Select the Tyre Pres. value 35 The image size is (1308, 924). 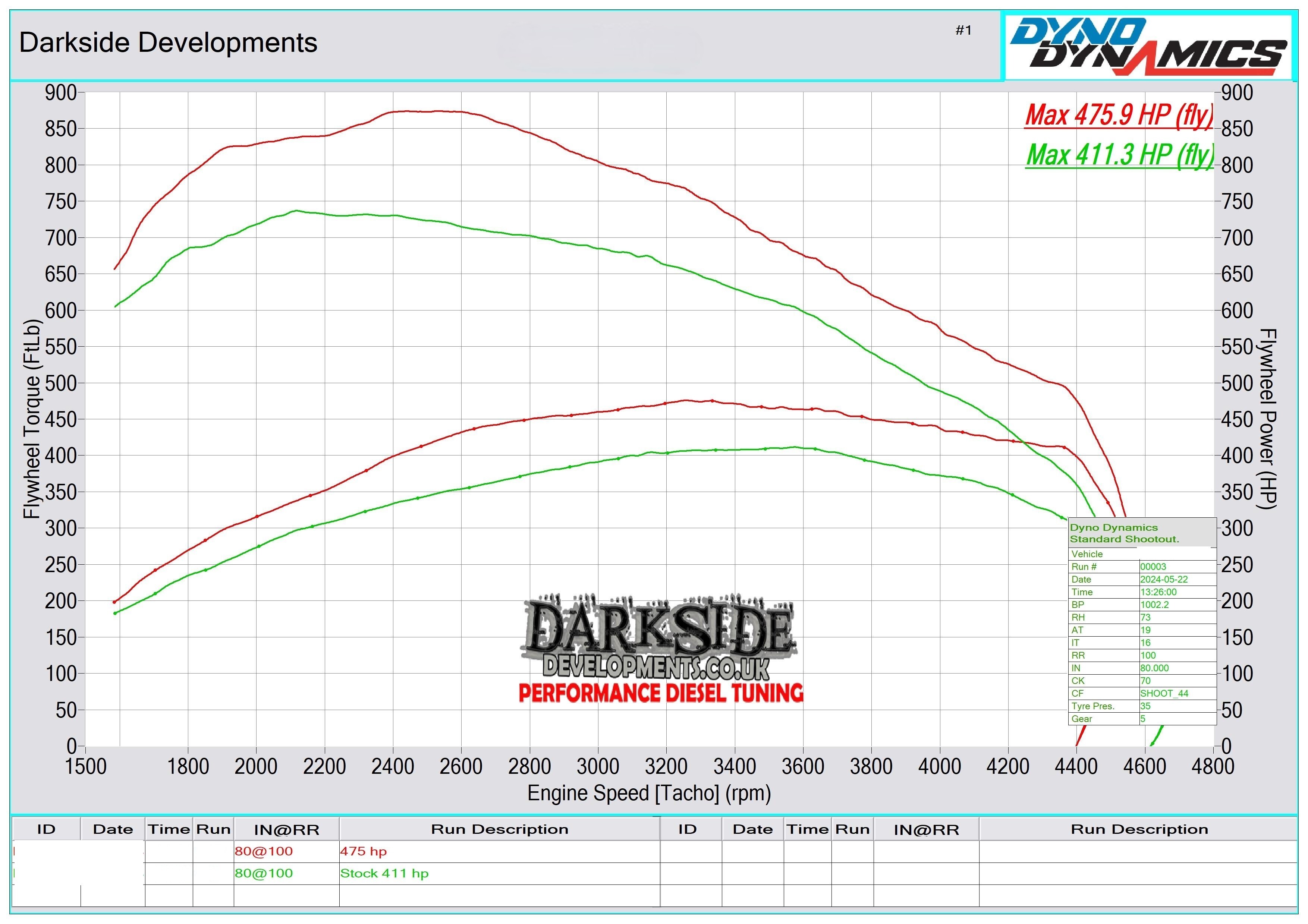(1145, 706)
